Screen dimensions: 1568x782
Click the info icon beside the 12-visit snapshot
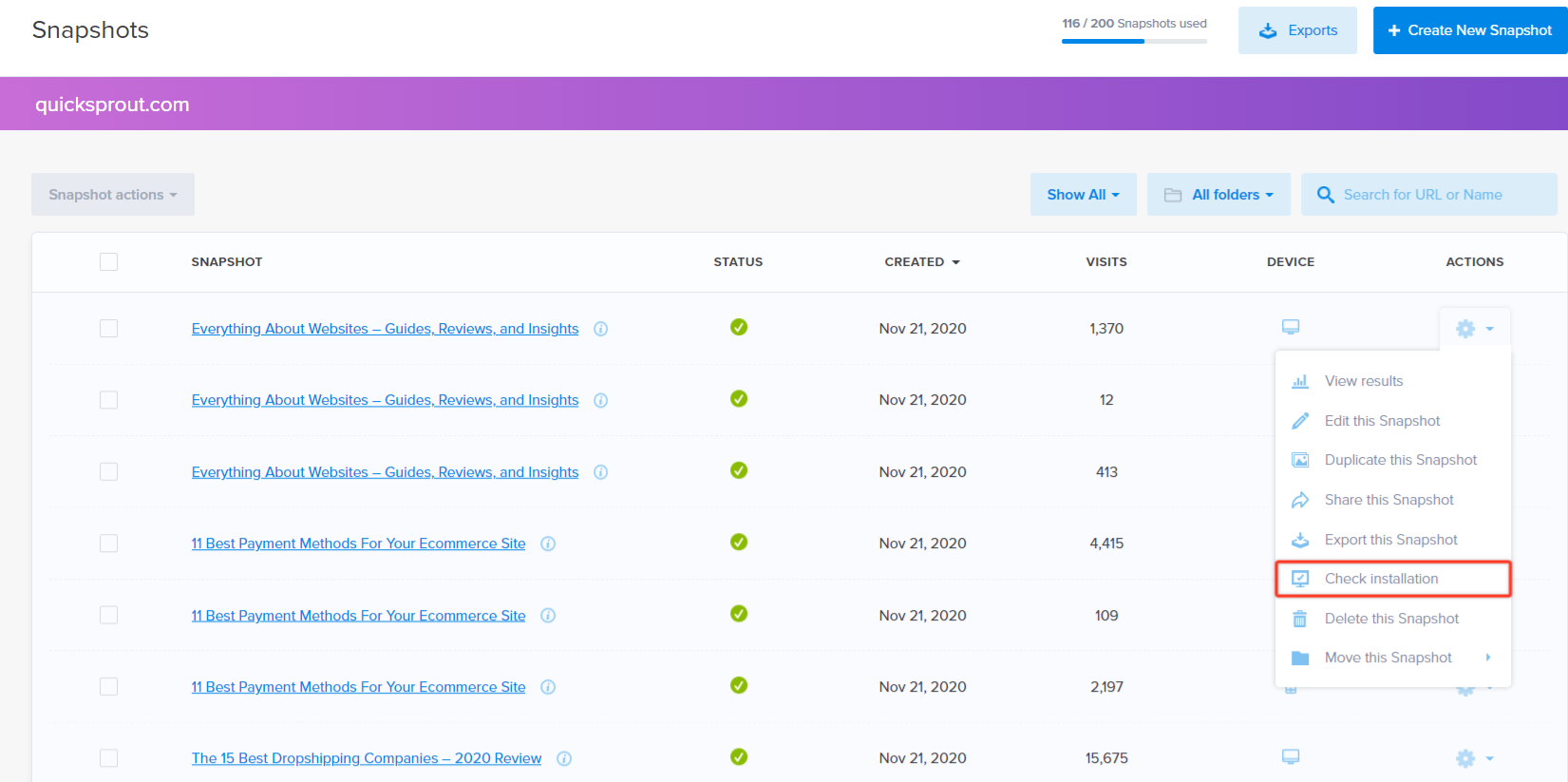600,400
